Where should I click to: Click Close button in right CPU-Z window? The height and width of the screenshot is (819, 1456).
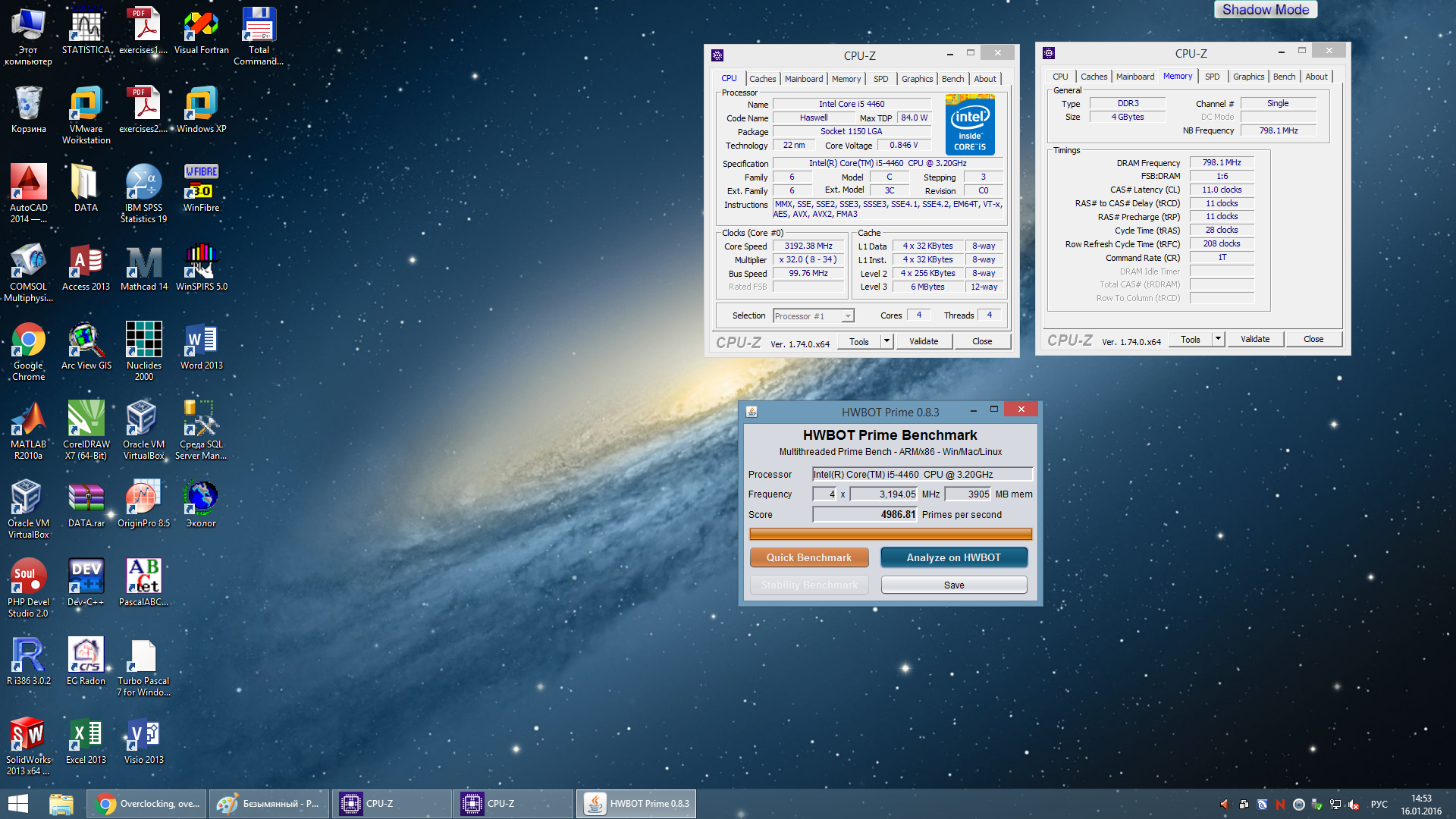[1313, 339]
